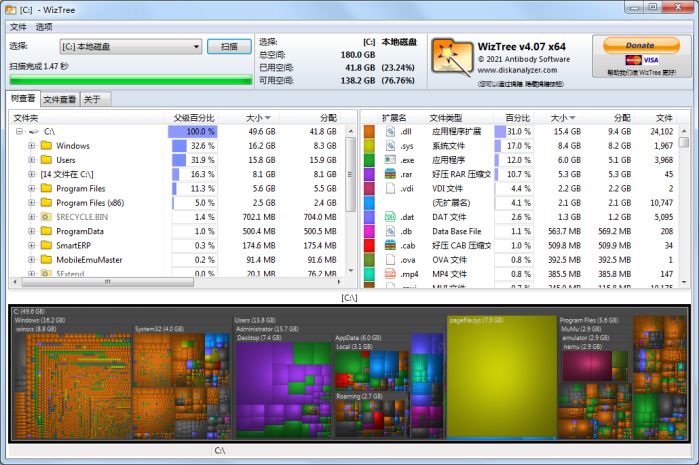The height and width of the screenshot is (465, 699).
Task: Click the WizTree title bar app icon
Action: tap(11, 9)
